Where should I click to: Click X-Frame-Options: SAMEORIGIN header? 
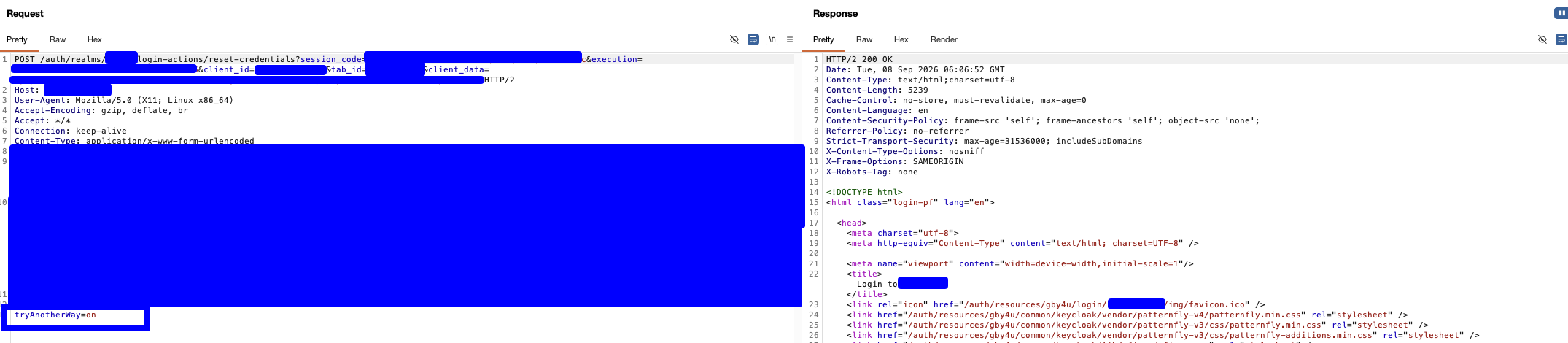click(x=895, y=161)
